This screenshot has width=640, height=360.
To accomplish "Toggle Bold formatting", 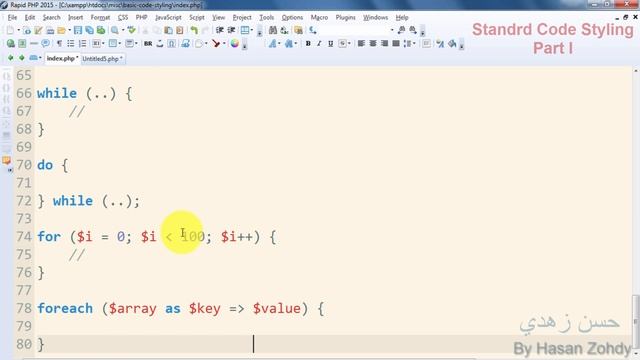I will point(308,43).
